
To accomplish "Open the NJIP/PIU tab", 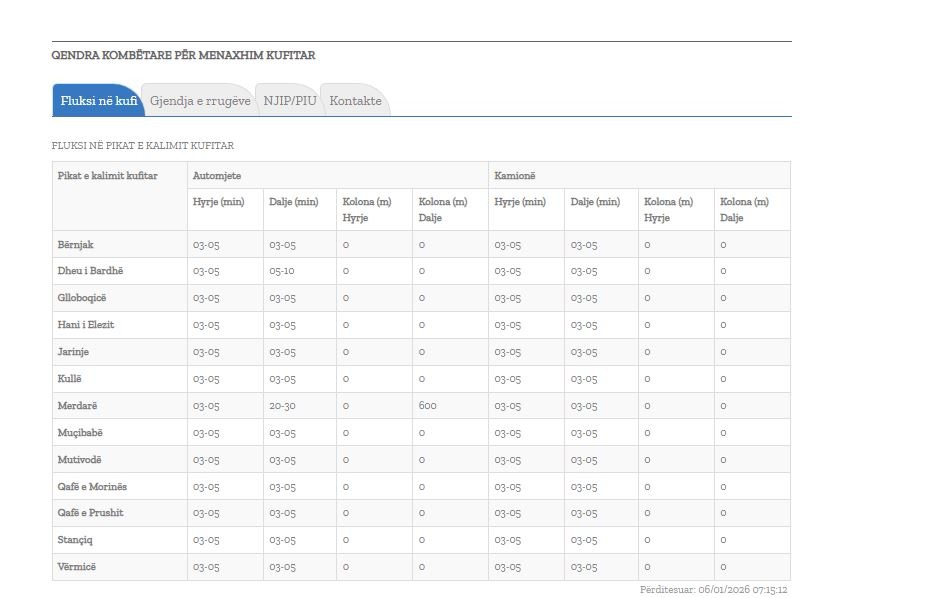I will [x=290, y=101].
